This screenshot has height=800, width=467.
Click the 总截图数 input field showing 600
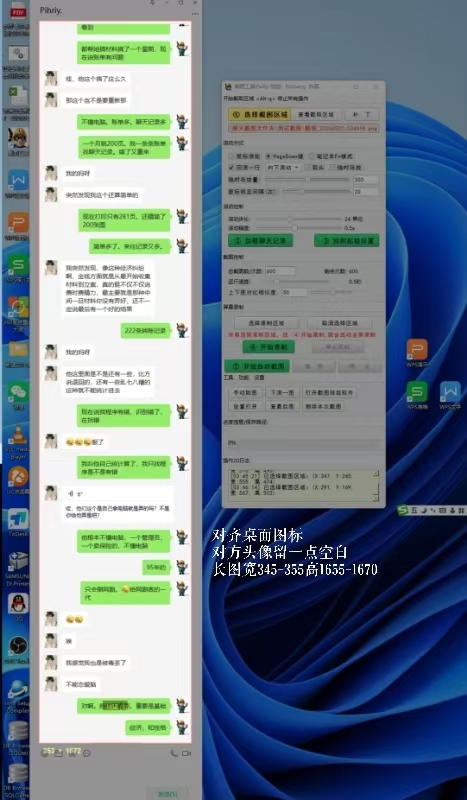coord(280,271)
